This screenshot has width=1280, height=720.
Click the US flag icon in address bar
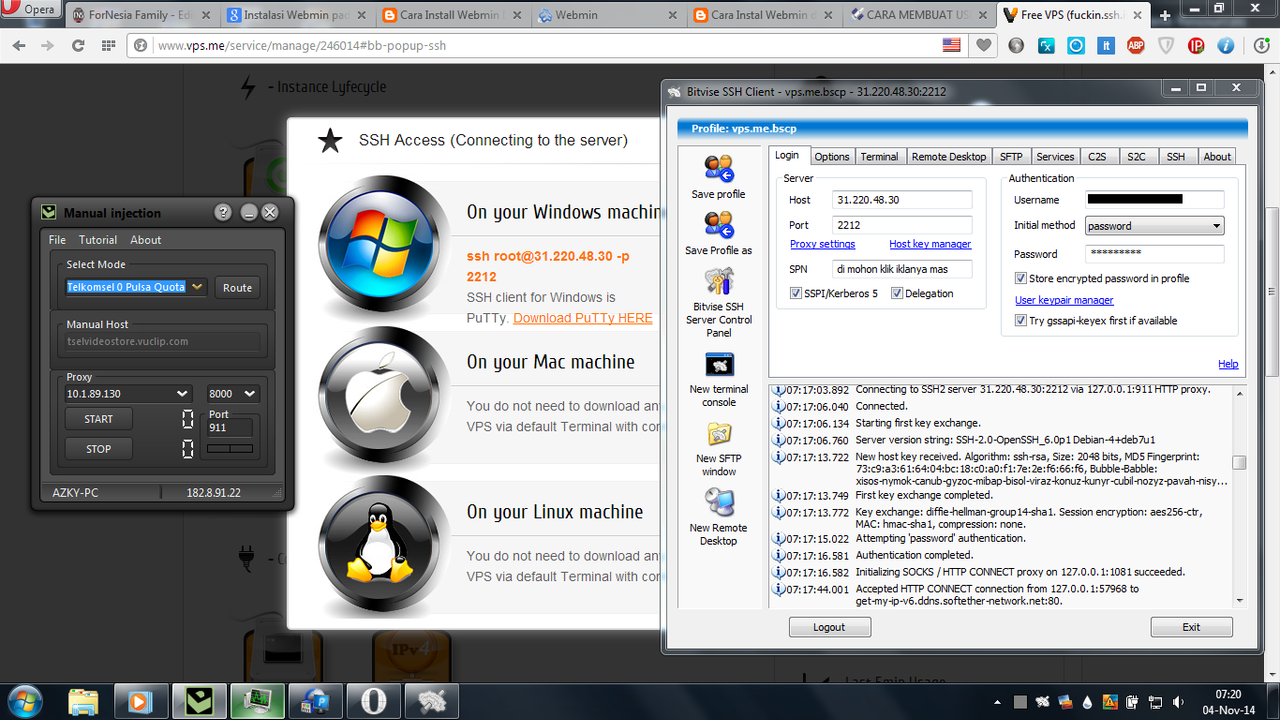[x=952, y=45]
